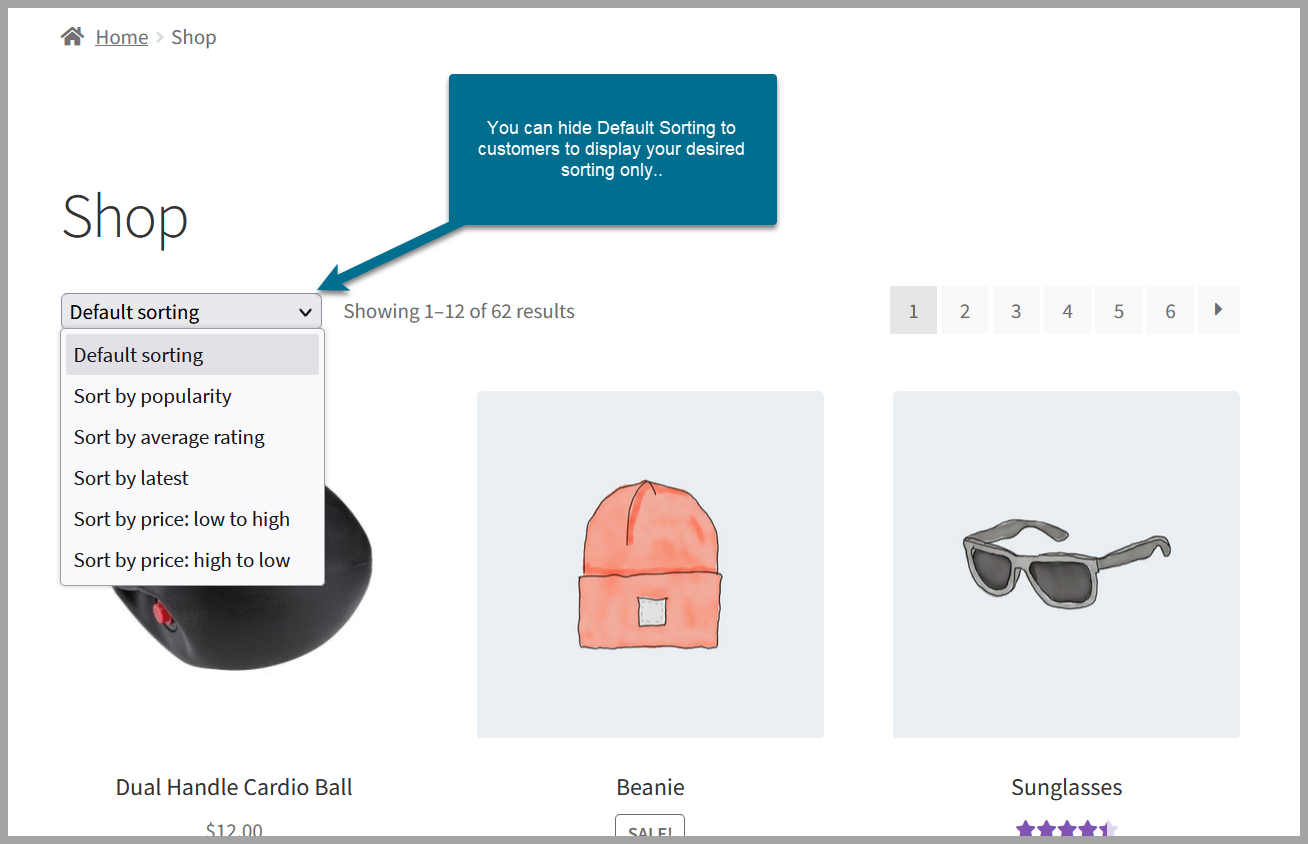Click the teal callout tooltip box
1308x844 pixels.
[612, 148]
